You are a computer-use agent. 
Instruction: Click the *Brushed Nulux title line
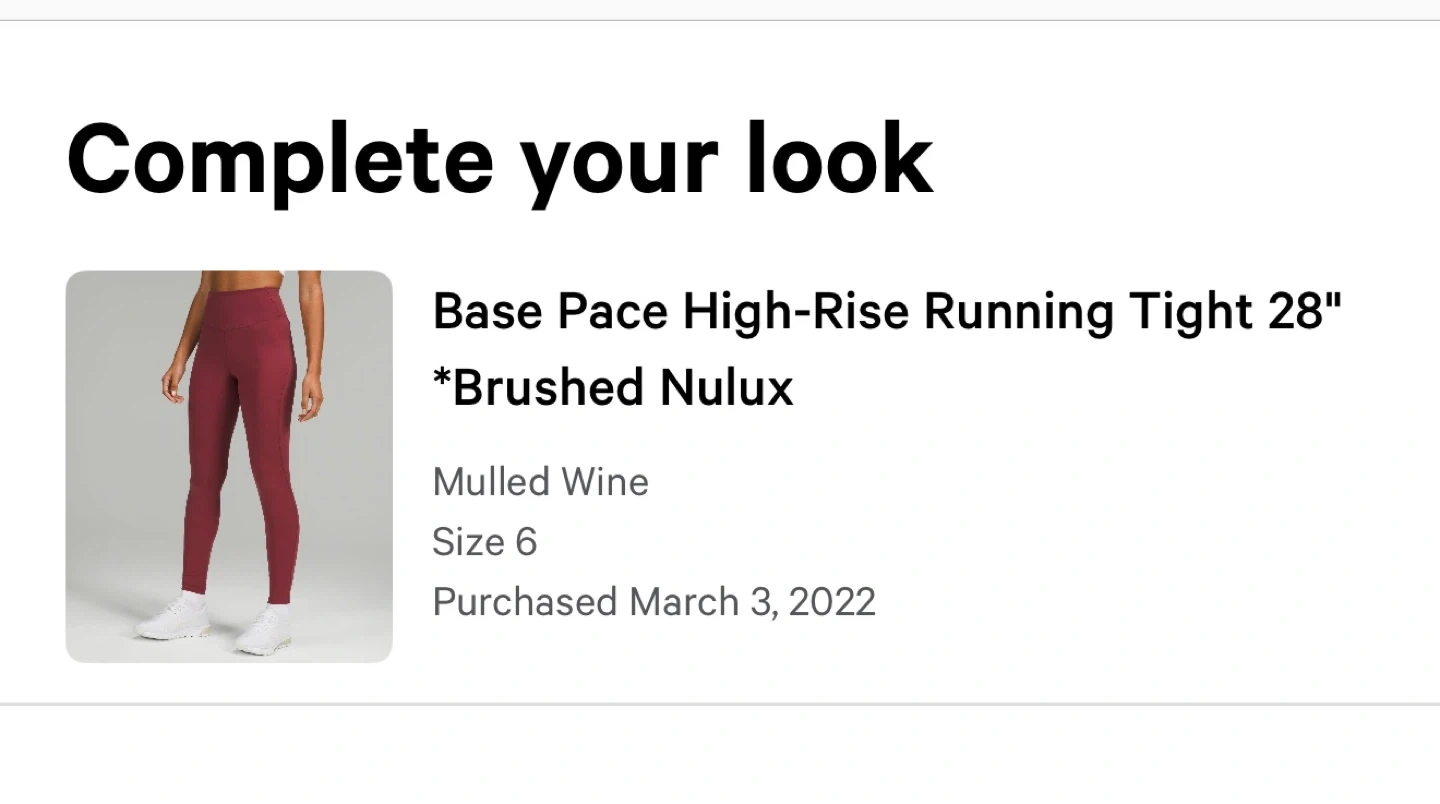(x=613, y=388)
